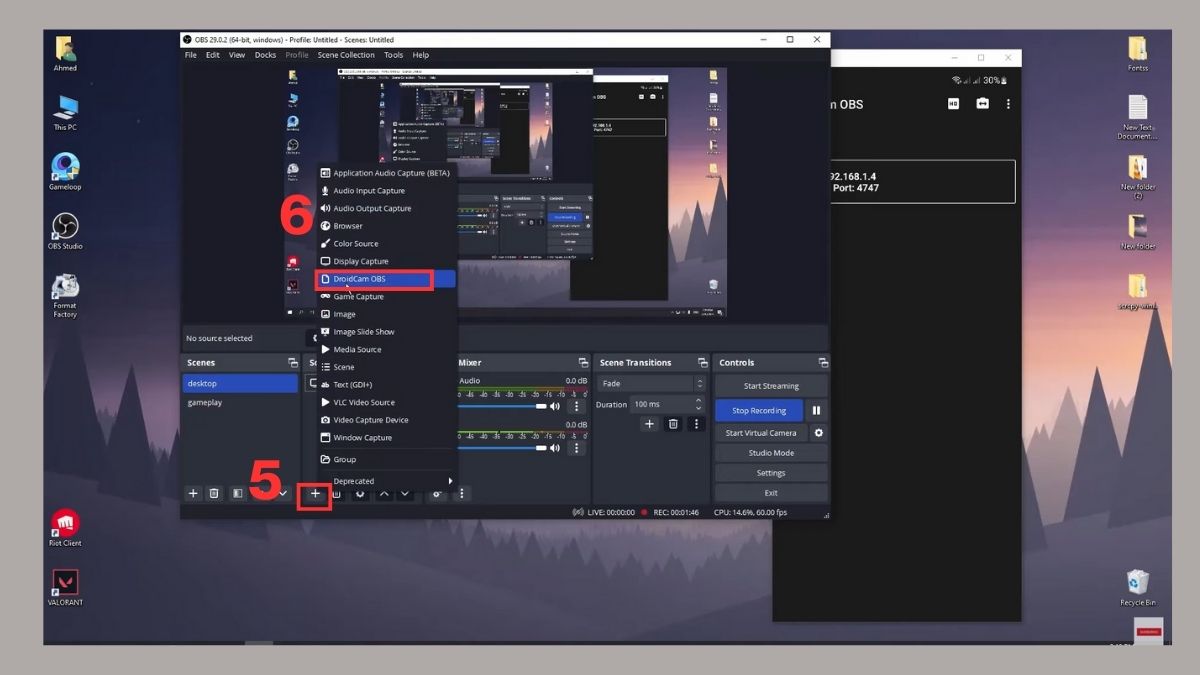Undock the Controls panel
This screenshot has width=1200, height=675.
(x=823, y=363)
